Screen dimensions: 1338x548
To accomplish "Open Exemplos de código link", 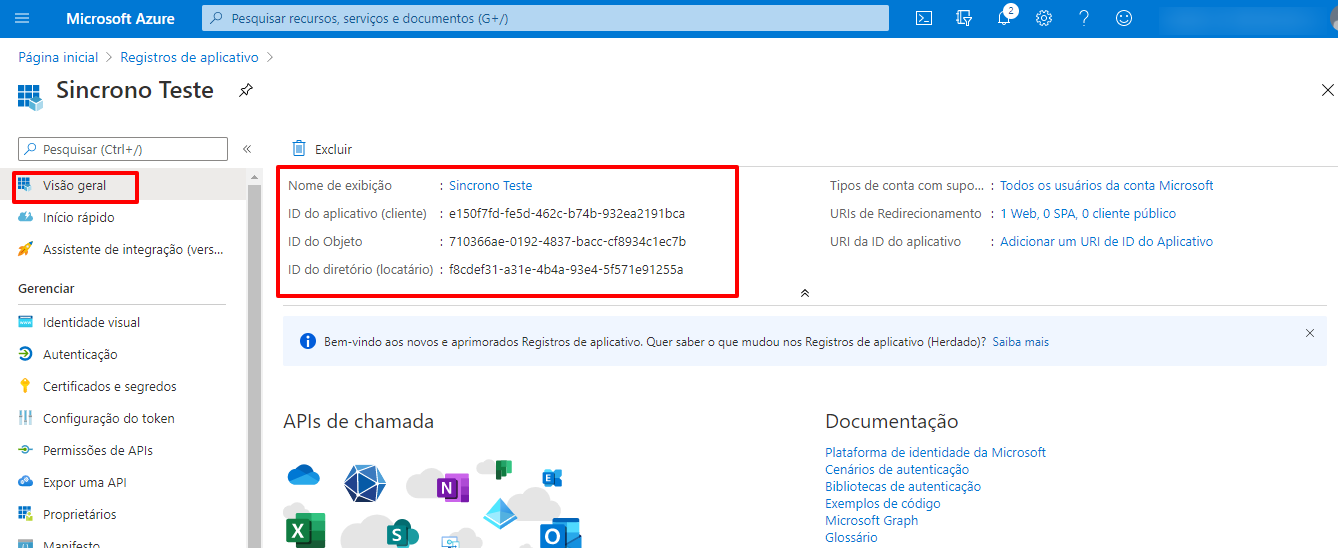I will pos(883,503).
